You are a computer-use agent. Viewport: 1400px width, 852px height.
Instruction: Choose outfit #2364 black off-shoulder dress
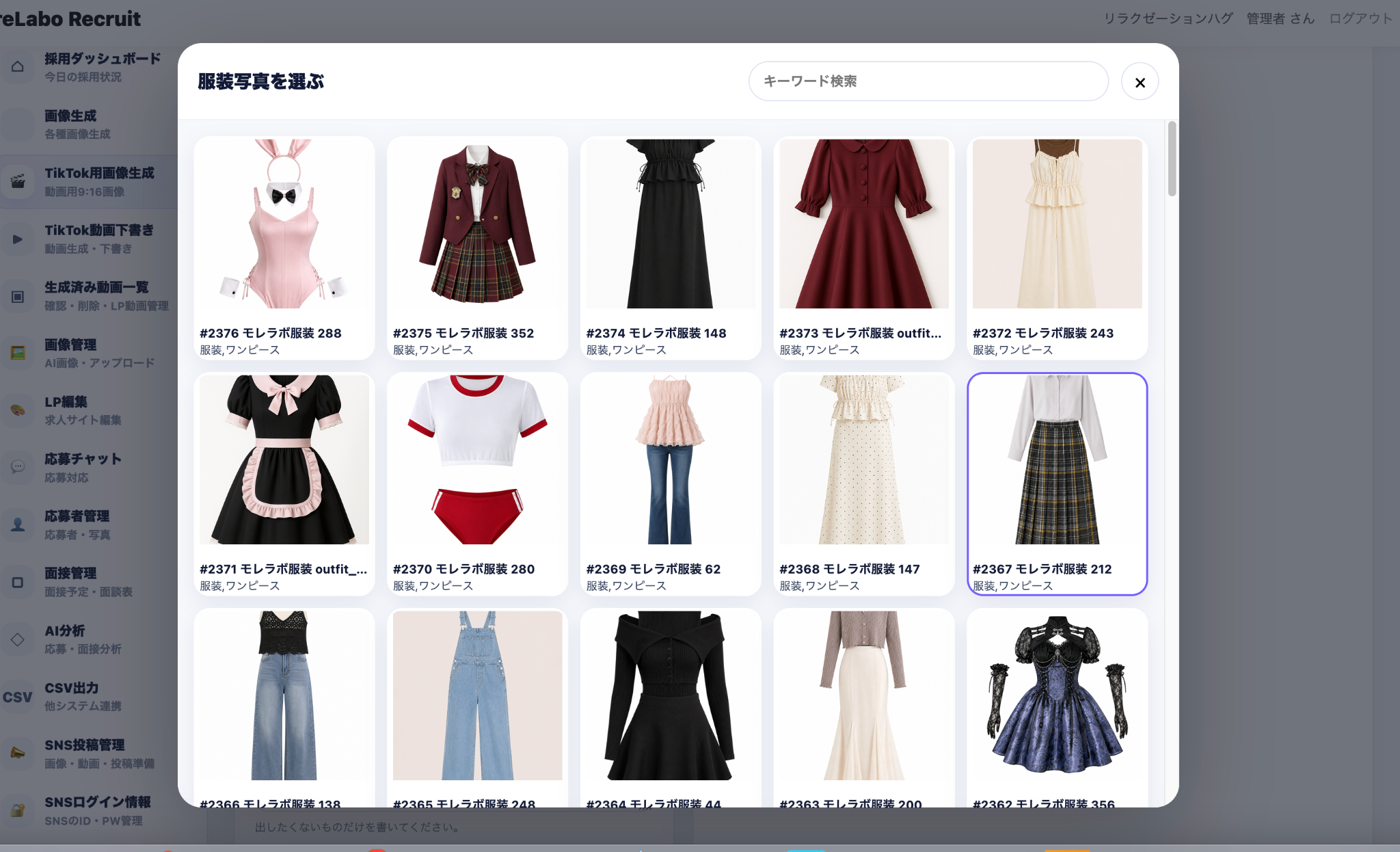pyautogui.click(x=671, y=708)
